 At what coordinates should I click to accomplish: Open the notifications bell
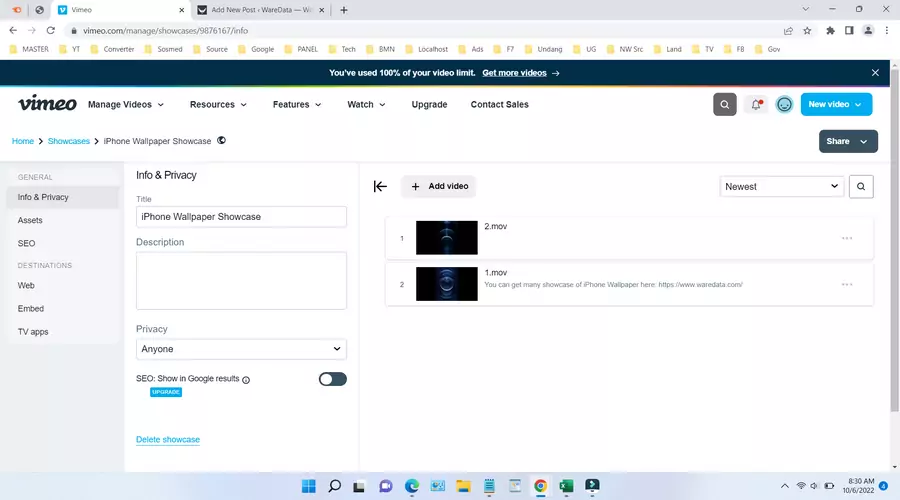pos(756,104)
